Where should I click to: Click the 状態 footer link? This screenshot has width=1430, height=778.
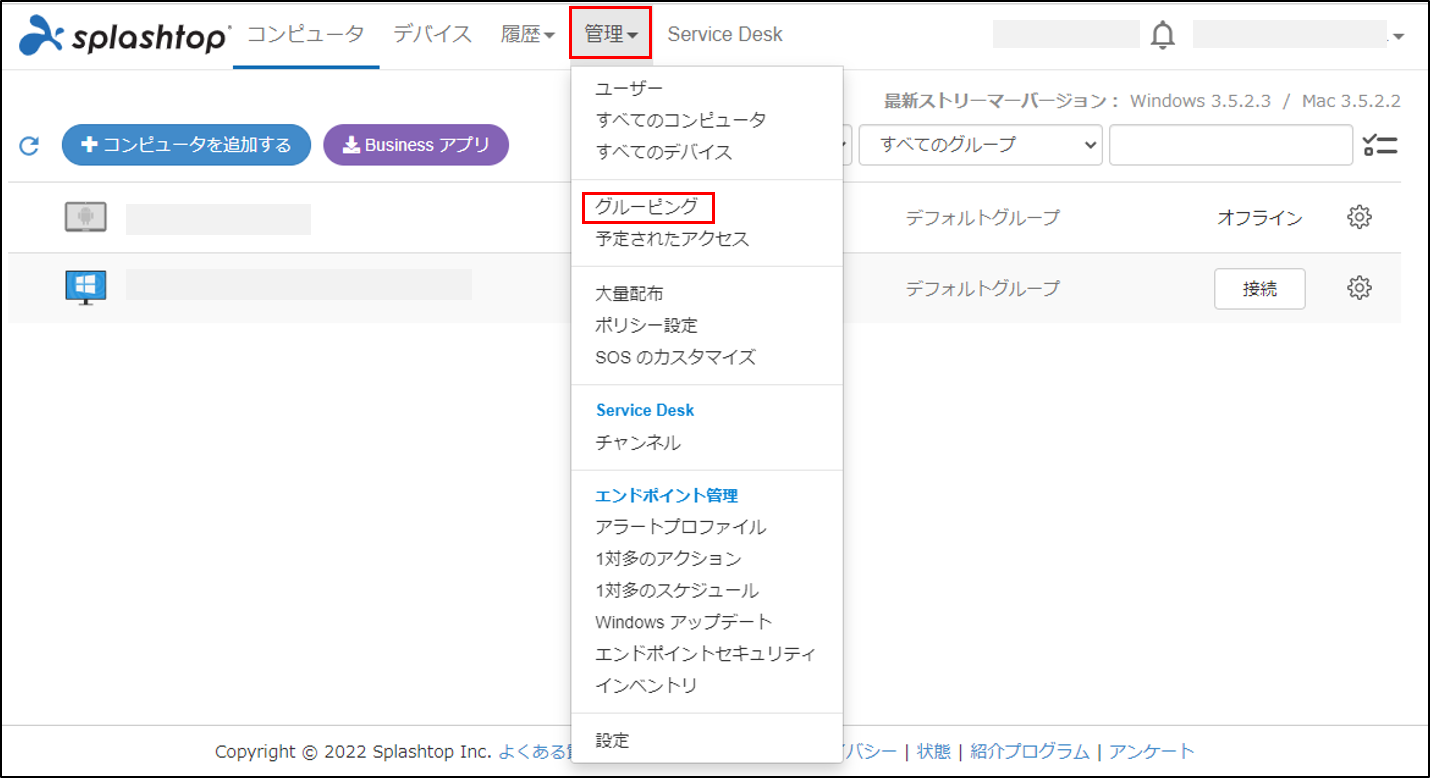[934, 752]
